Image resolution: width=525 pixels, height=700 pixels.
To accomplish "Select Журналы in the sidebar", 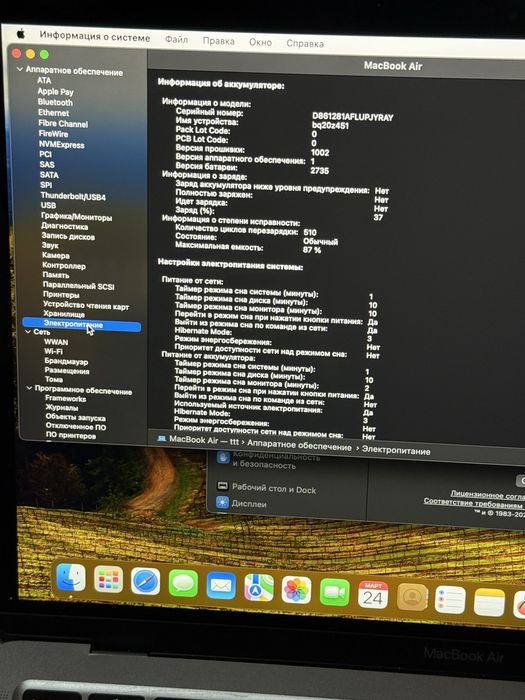I will pos(62,408).
